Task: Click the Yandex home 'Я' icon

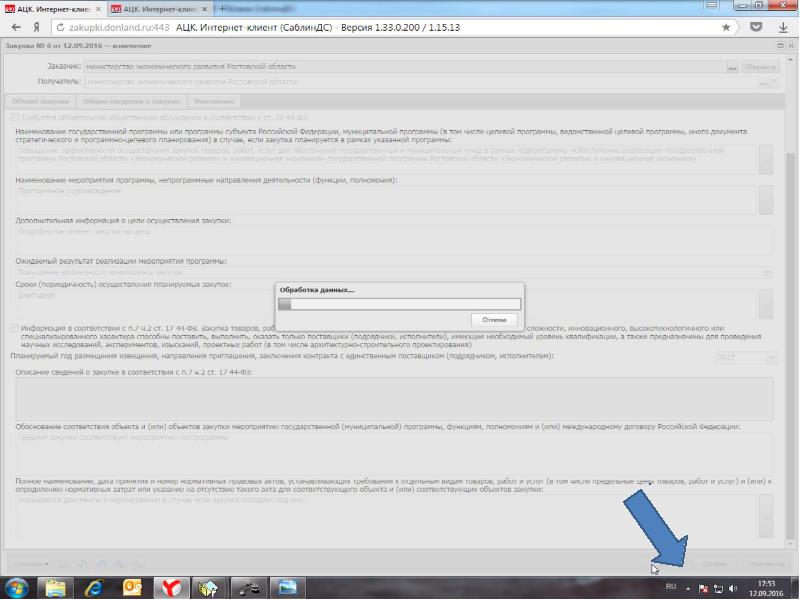Action: pyautogui.click(x=36, y=26)
